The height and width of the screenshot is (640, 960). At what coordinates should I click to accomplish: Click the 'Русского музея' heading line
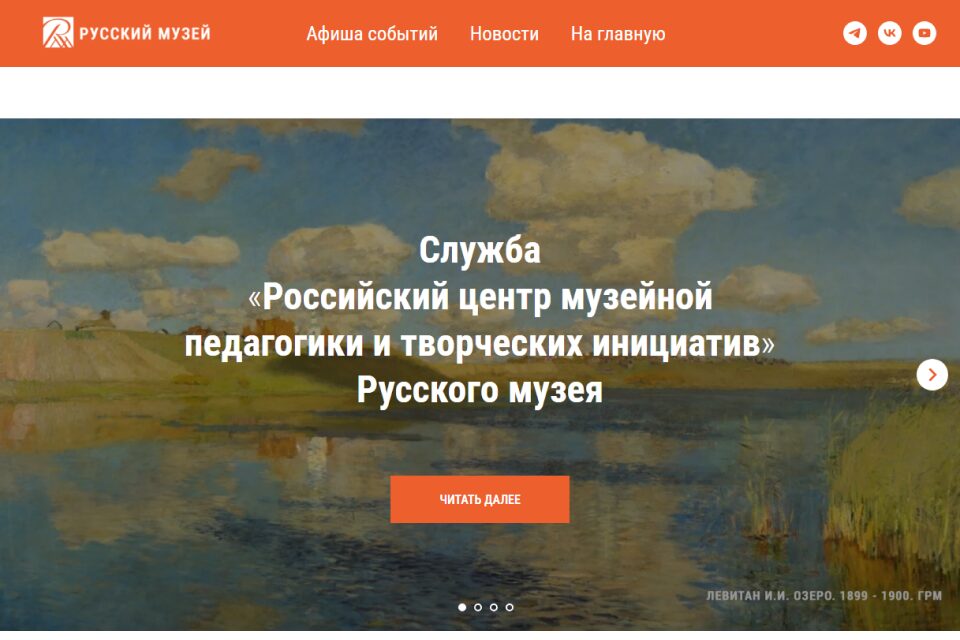tap(479, 390)
